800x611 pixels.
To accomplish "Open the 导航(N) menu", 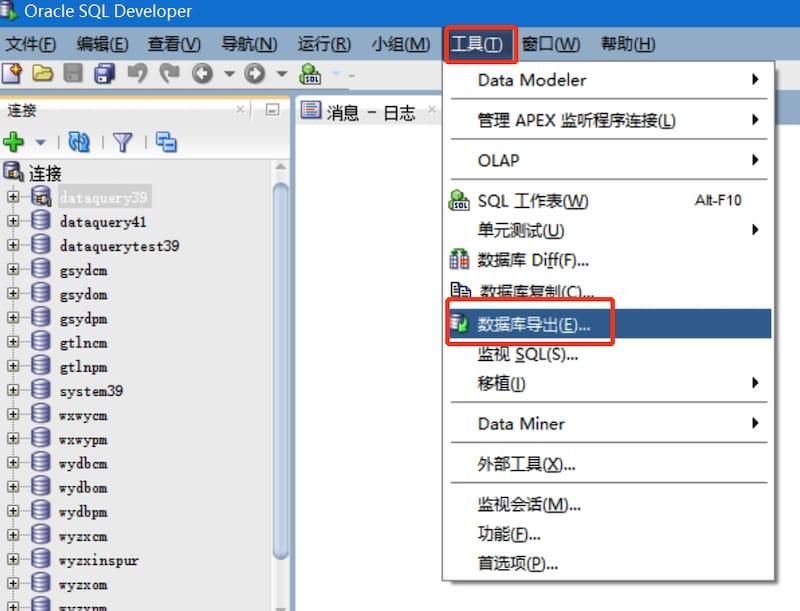I will pyautogui.click(x=249, y=44).
